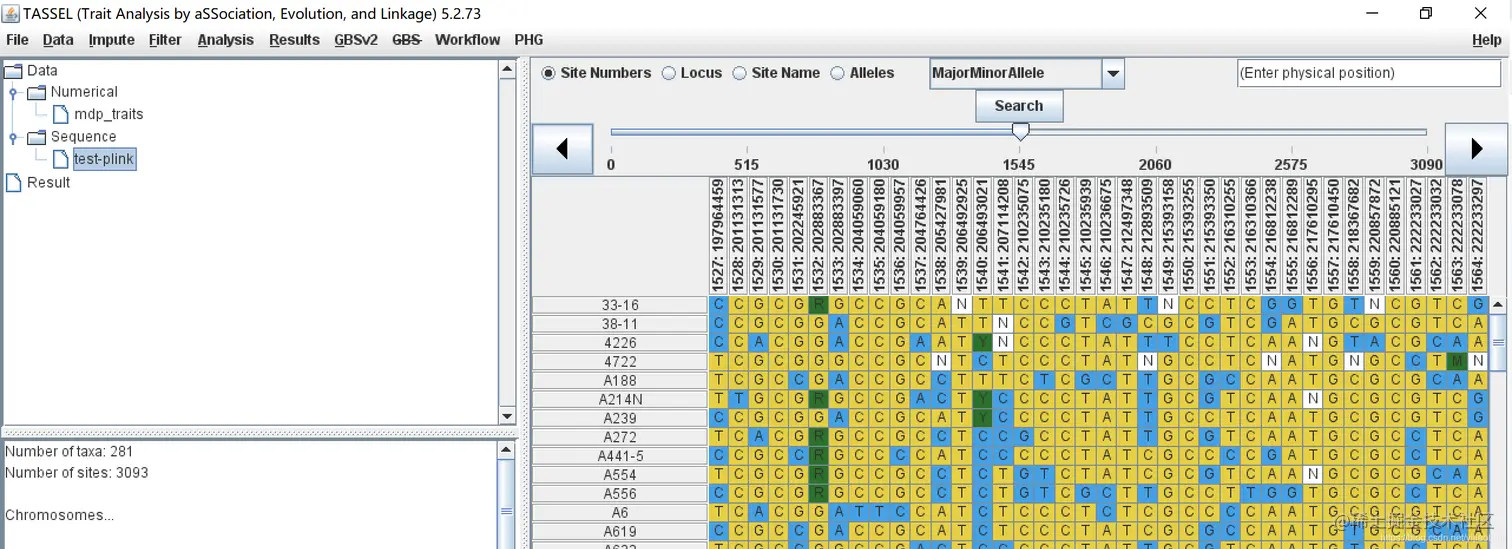The image size is (1512, 549).
Task: Click the Number of sites: 3093 text
Action: click(77, 472)
